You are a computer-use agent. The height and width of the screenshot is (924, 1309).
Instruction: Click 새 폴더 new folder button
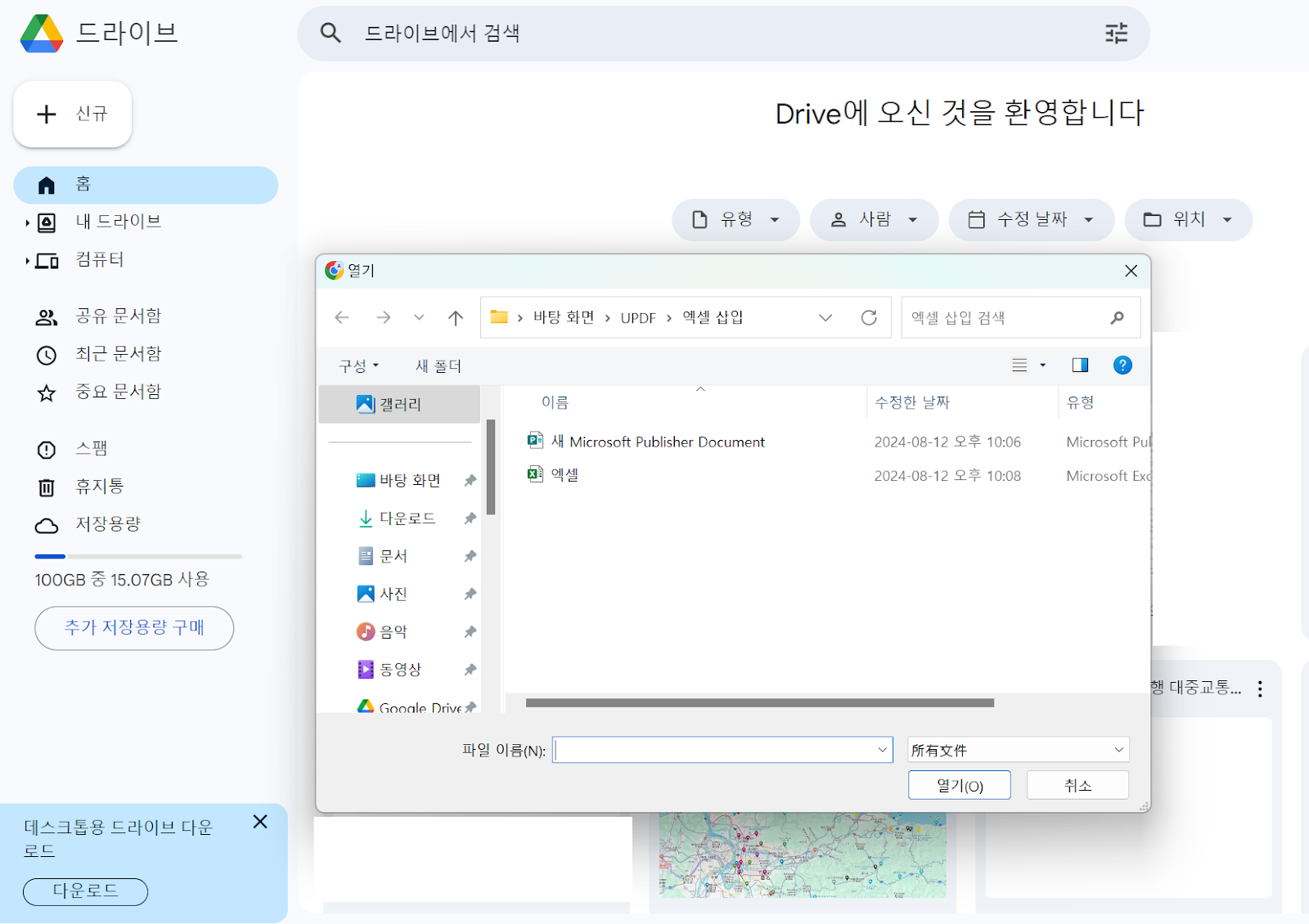point(438,366)
